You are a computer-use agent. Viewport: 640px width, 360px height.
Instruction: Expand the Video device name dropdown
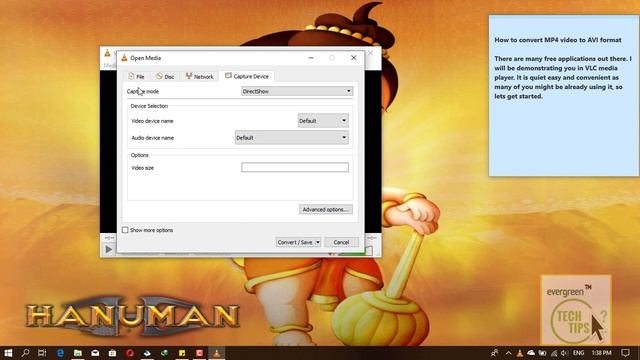pyautogui.click(x=323, y=121)
